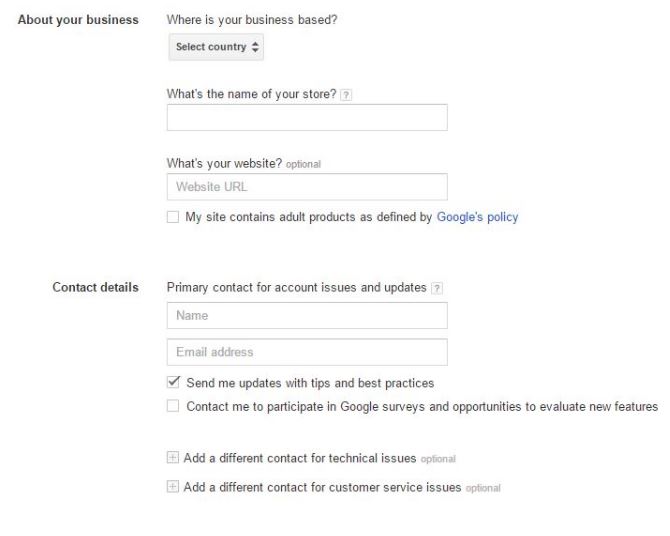This screenshot has width=670, height=536.
Task: Click the plus icon for customer service contact
Action: 173,487
